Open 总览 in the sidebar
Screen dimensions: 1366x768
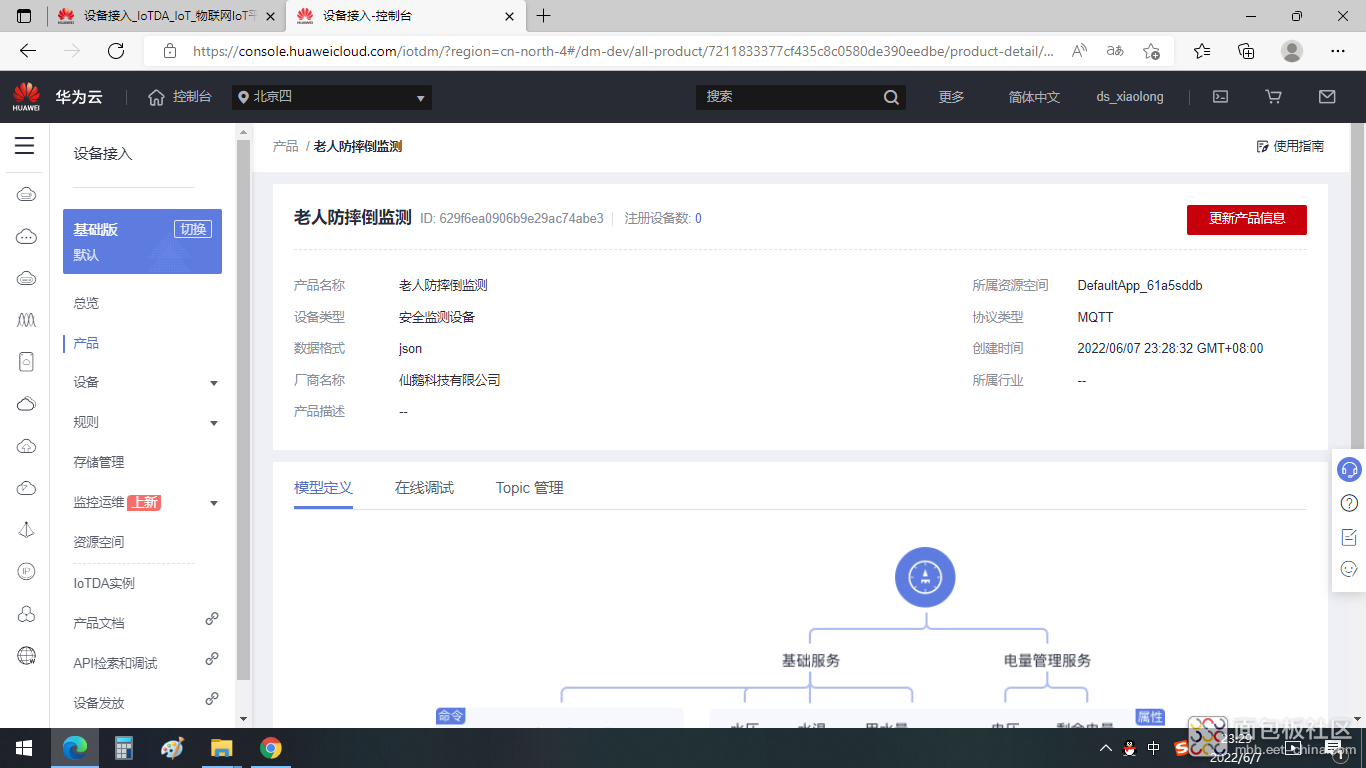pos(86,303)
